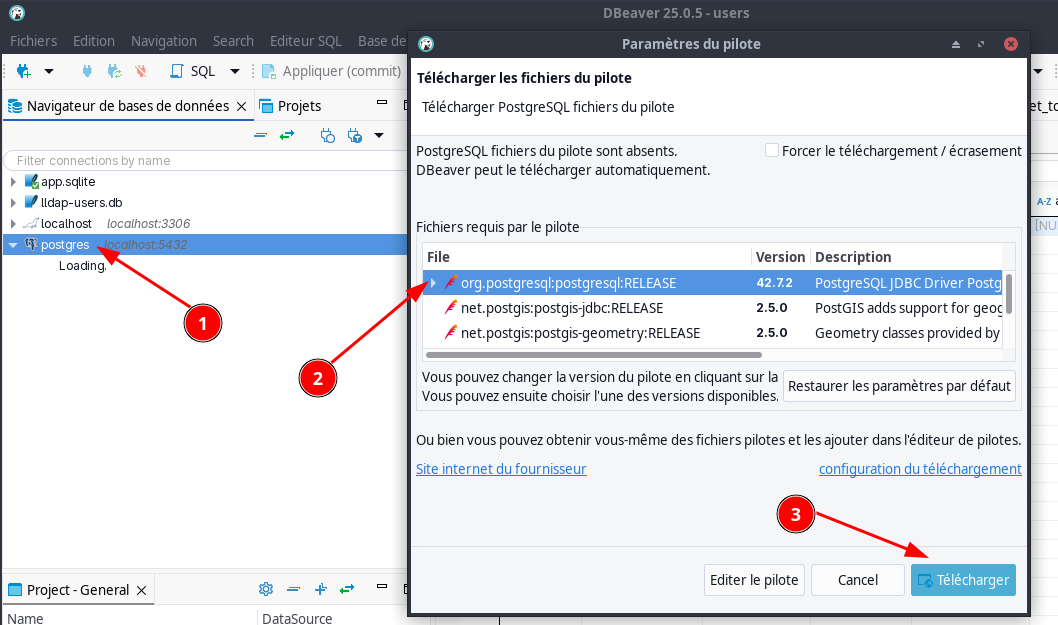1058x625 pixels.
Task: Click the DataSource column header
Action: pyautogui.click(x=297, y=618)
